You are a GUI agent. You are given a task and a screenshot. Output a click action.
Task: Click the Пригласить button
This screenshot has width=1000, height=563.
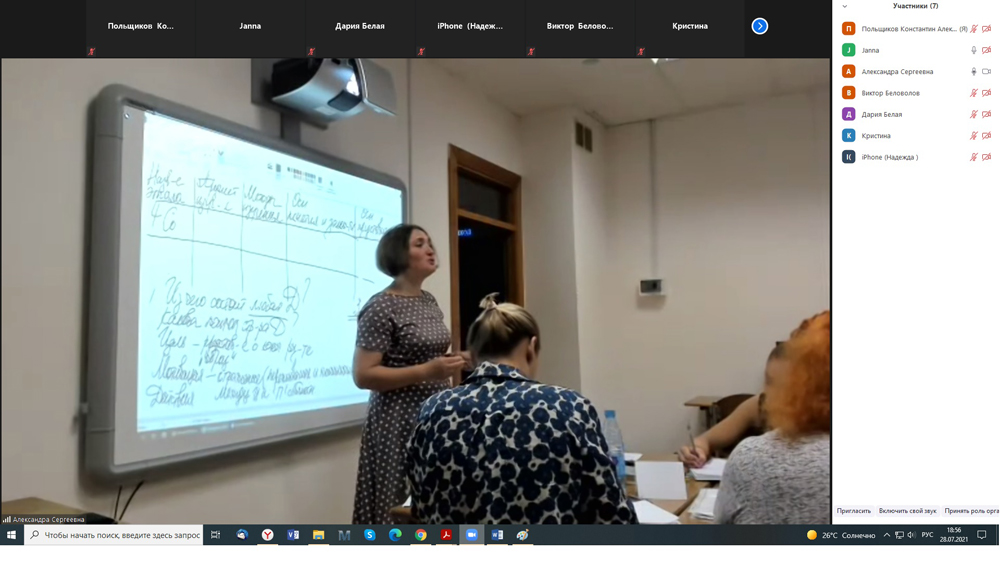(854, 511)
